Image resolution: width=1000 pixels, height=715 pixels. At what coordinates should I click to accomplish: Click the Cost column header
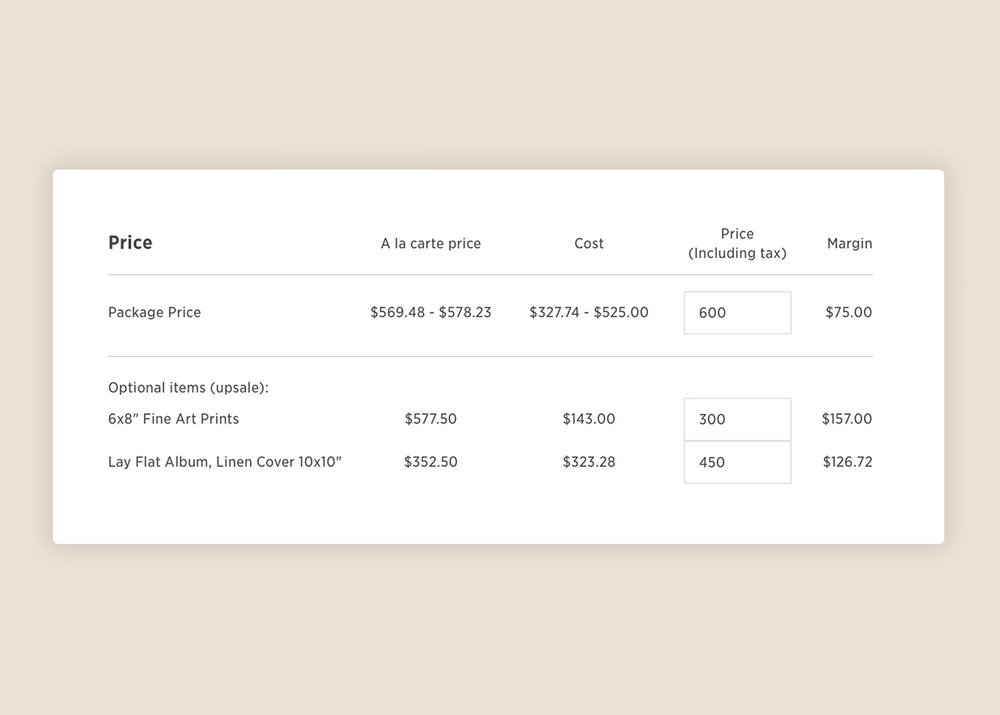tap(588, 243)
